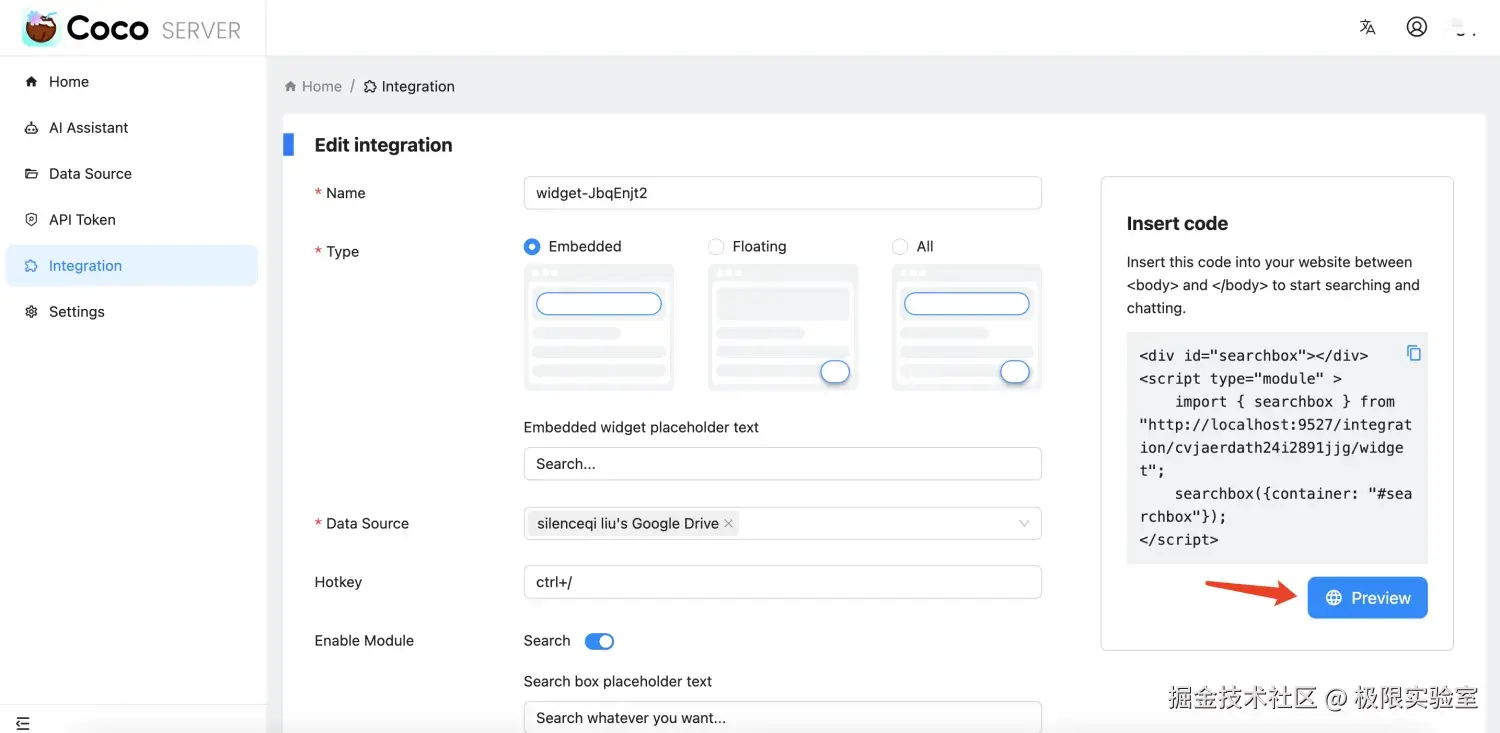Open the user account profile icon
Screen dimensions: 1500x733
(1416, 27)
